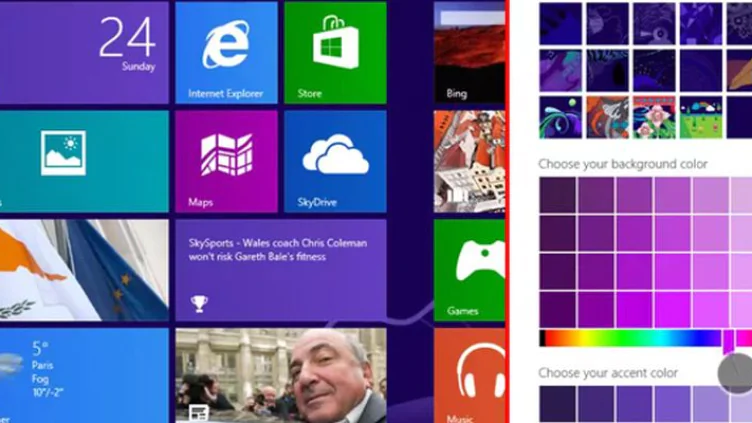Screen dimensions: 752x423
Task: Pick the purple and teal brushstroke pattern
Action: 561,70
